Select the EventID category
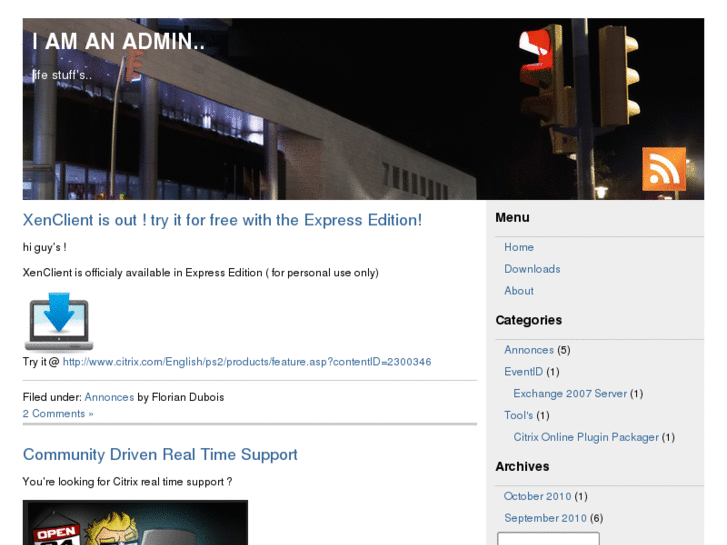This screenshot has height=545, width=727. tap(523, 372)
